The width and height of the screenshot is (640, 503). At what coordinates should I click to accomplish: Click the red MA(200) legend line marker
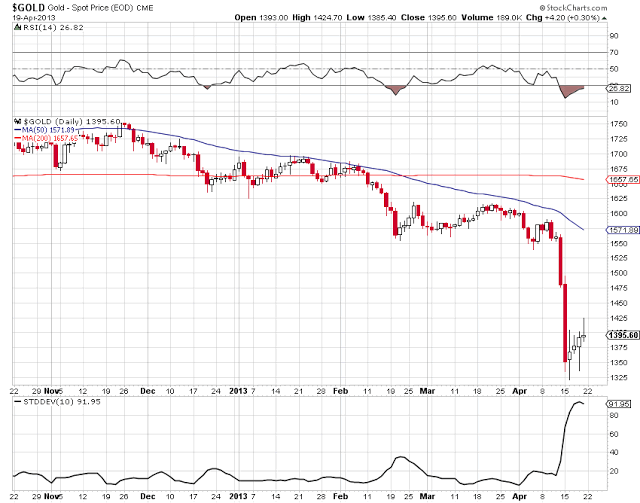point(18,138)
